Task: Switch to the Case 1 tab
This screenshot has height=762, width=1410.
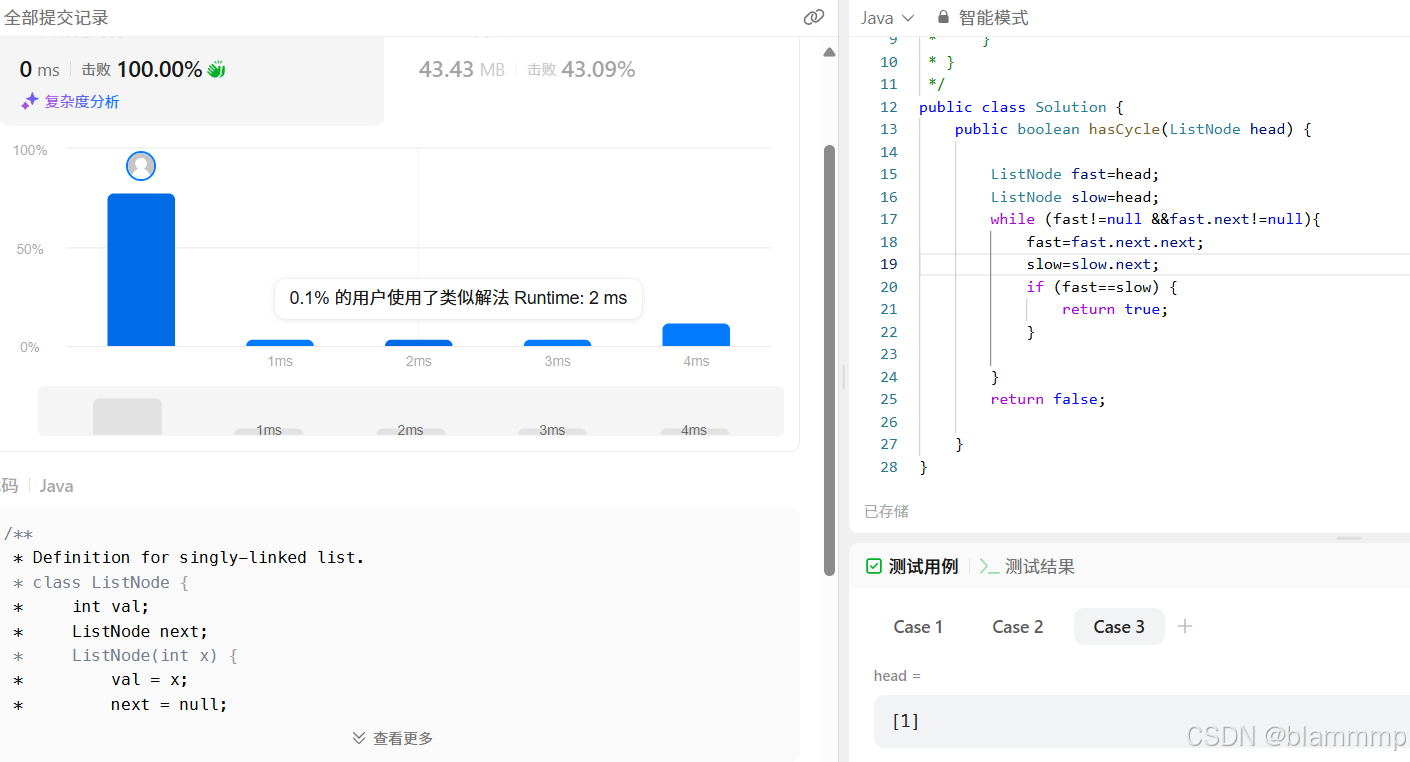Action: pyautogui.click(x=917, y=626)
